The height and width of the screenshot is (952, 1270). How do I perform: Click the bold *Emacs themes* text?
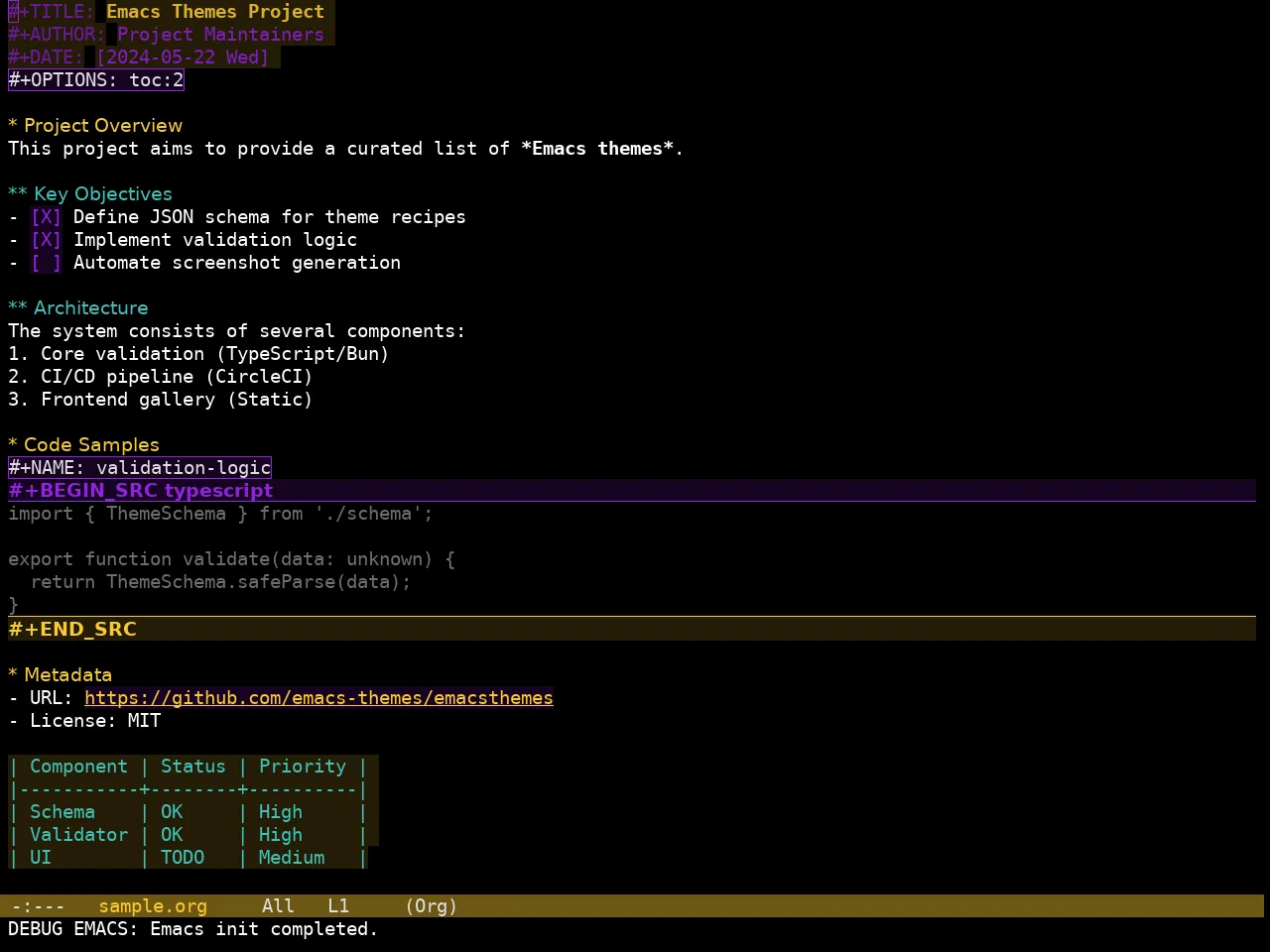coord(597,149)
